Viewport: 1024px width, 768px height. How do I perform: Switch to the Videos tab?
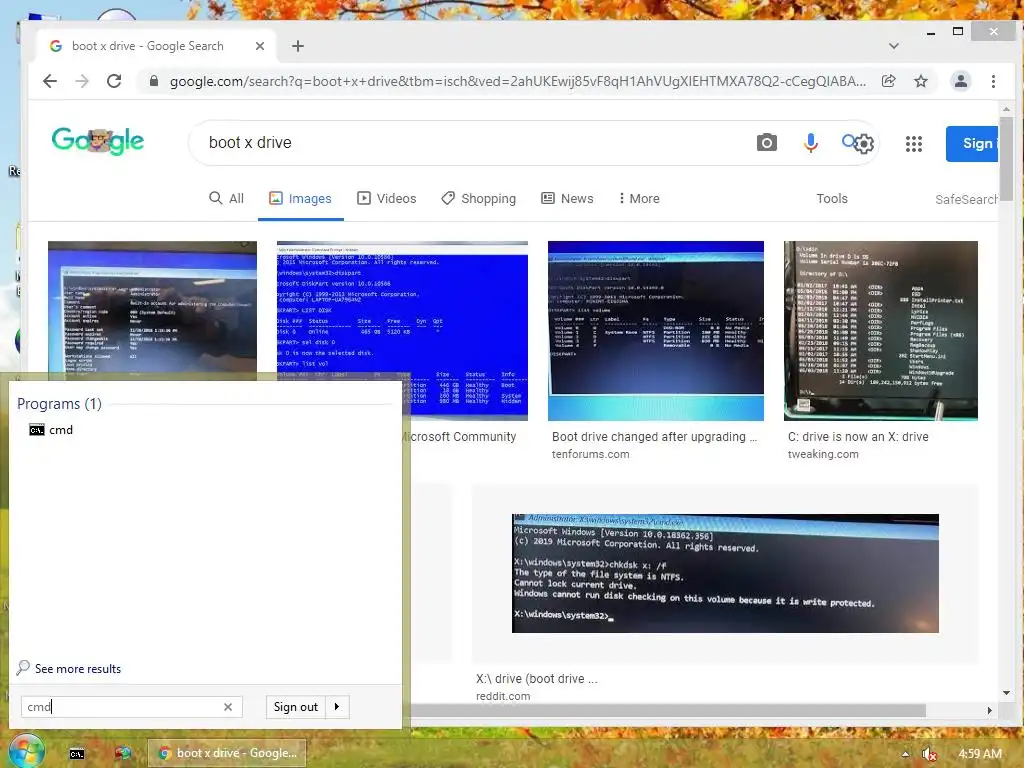click(x=387, y=199)
